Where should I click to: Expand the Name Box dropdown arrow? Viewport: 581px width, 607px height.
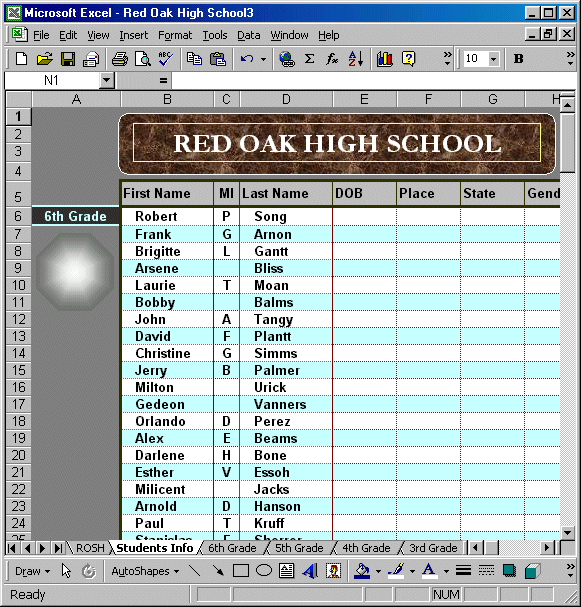tap(106, 81)
